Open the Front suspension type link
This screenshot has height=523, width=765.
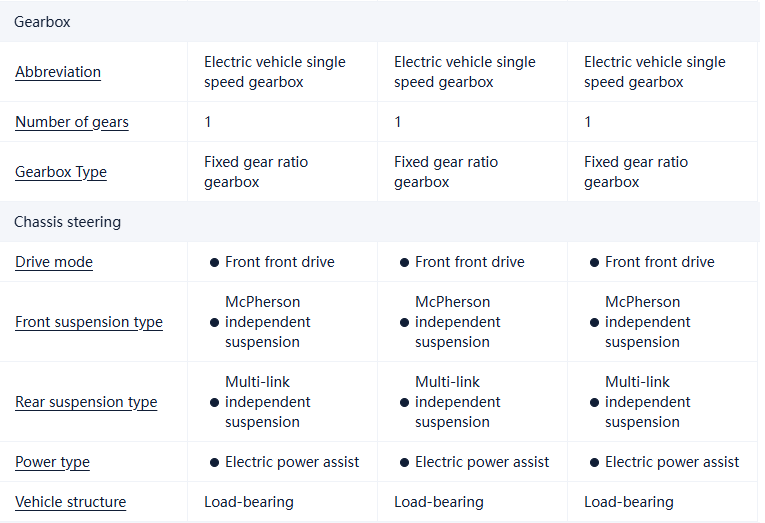89,322
